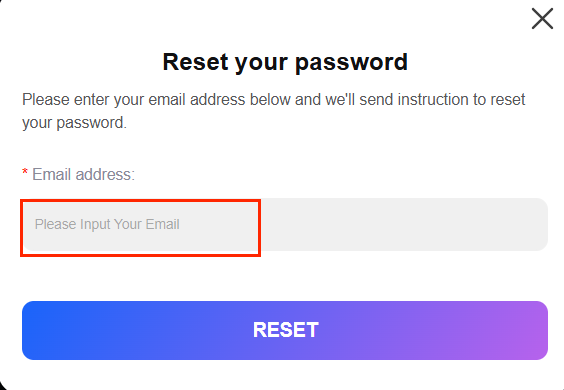Click the 'Reset your password' heading

click(x=285, y=62)
